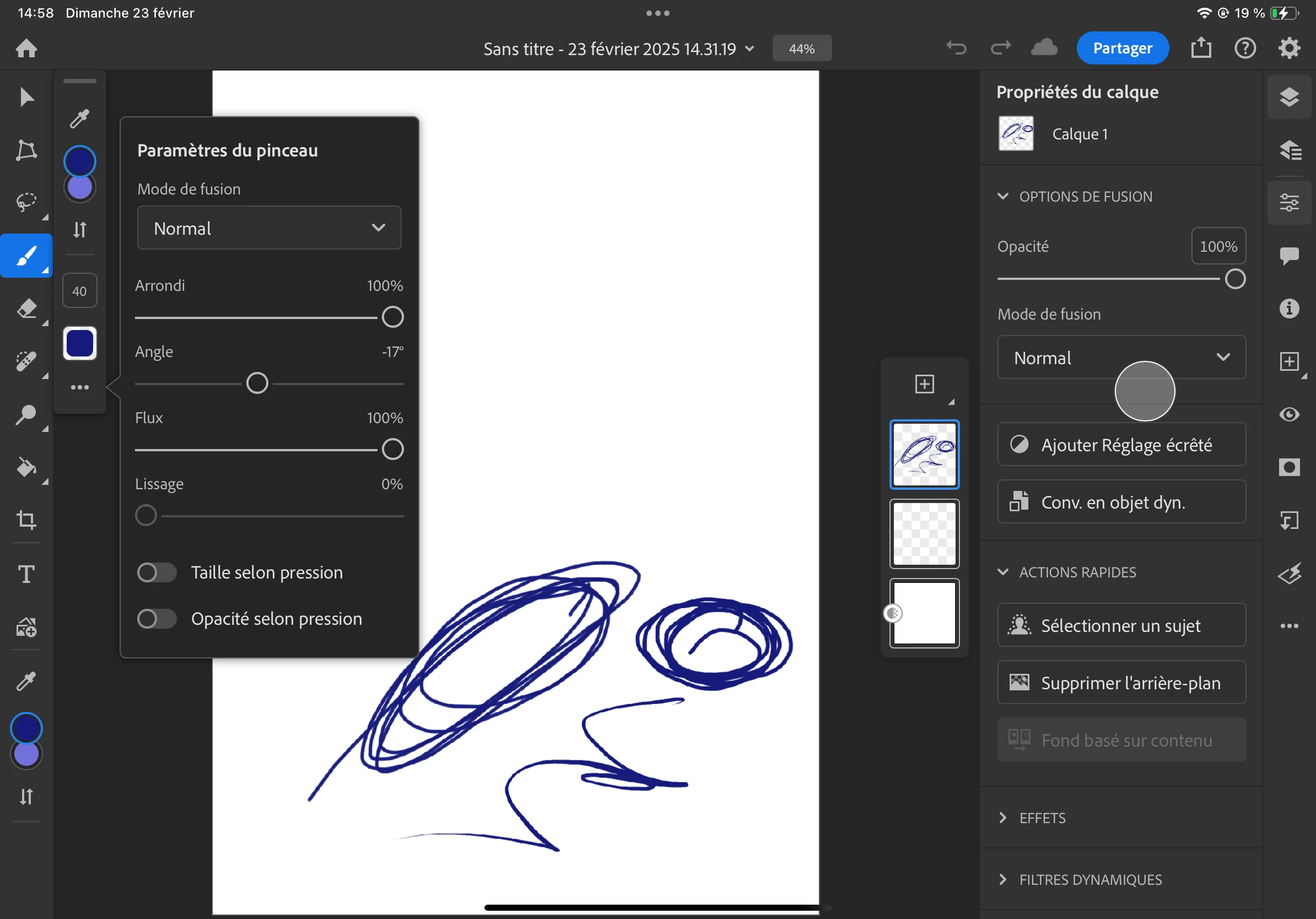Enable Taille selon pression switch
The width and height of the screenshot is (1316, 919).
157,572
